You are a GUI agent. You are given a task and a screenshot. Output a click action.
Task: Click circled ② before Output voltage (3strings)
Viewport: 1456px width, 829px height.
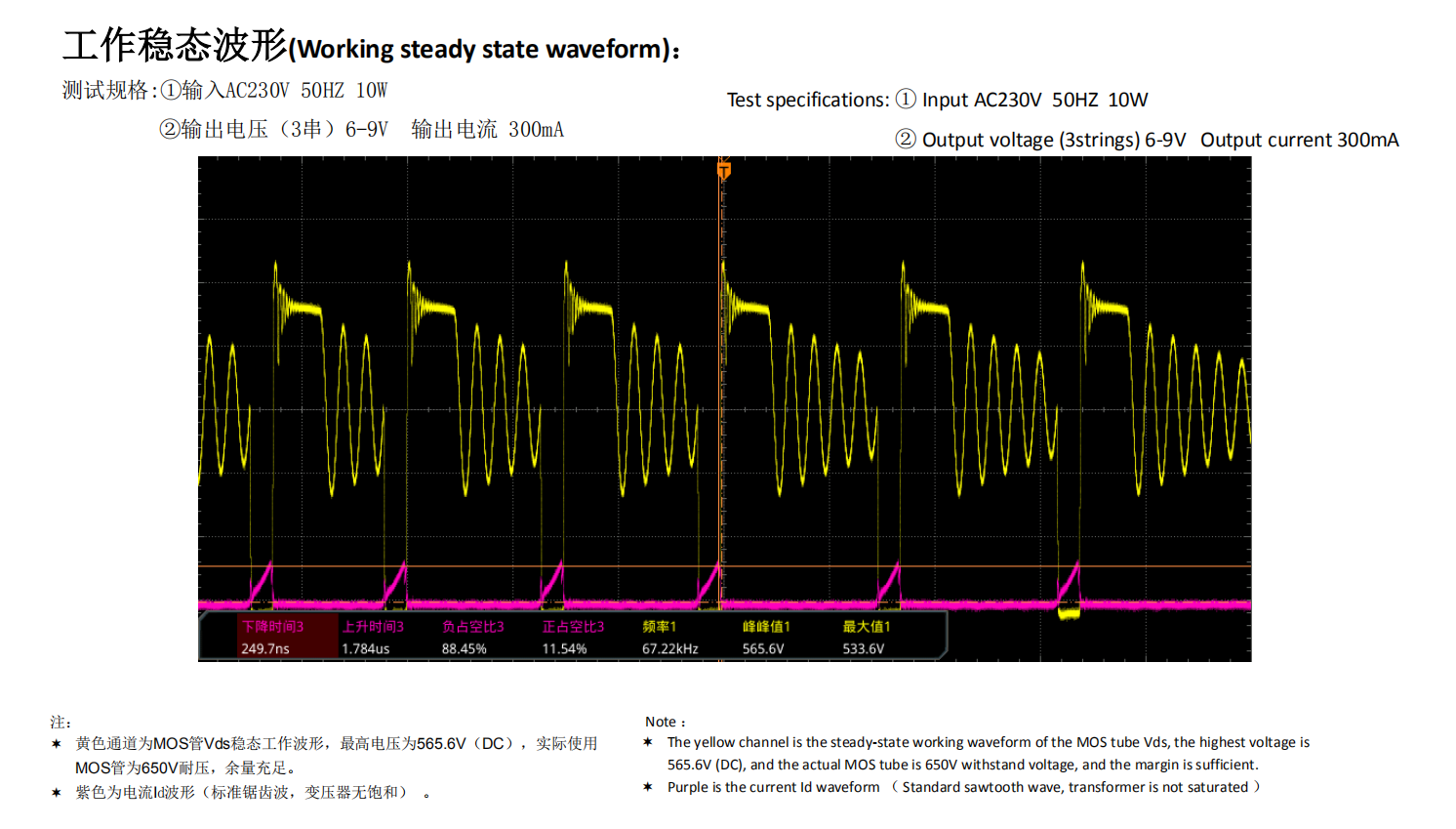point(906,140)
